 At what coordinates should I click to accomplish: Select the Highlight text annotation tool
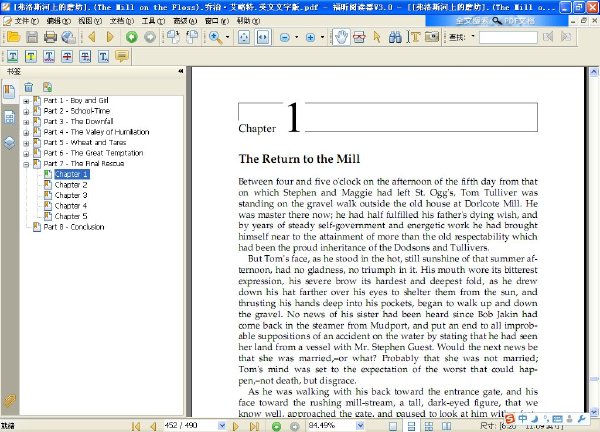point(31,57)
